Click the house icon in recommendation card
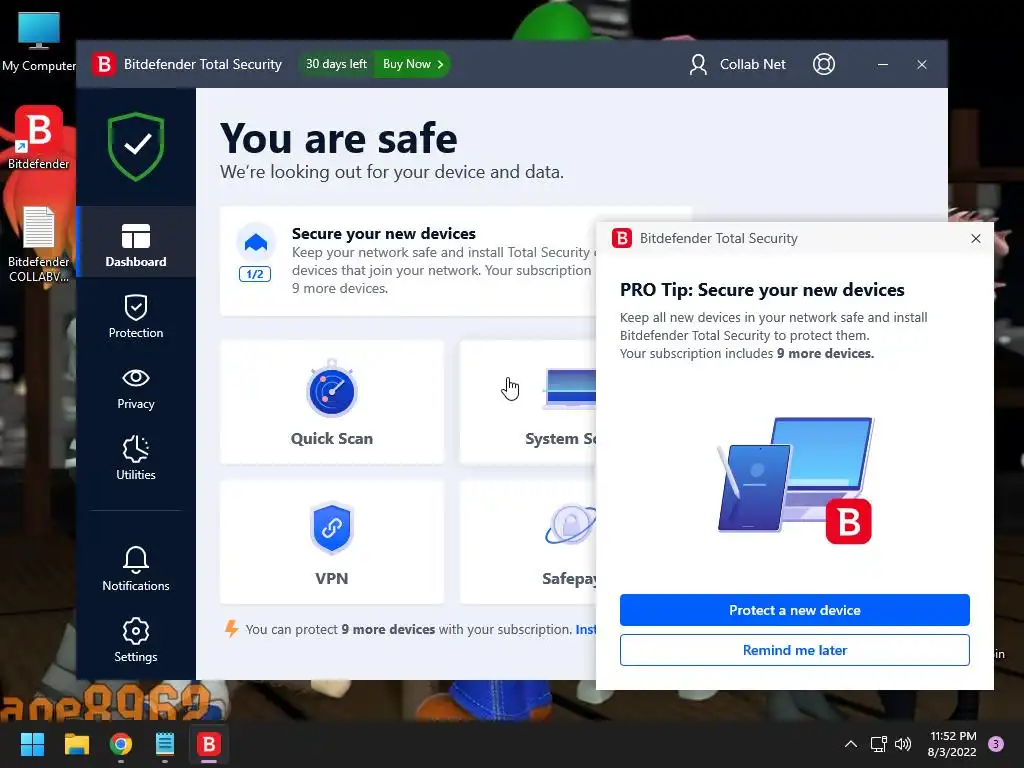This screenshot has height=768, width=1024. pyautogui.click(x=255, y=242)
